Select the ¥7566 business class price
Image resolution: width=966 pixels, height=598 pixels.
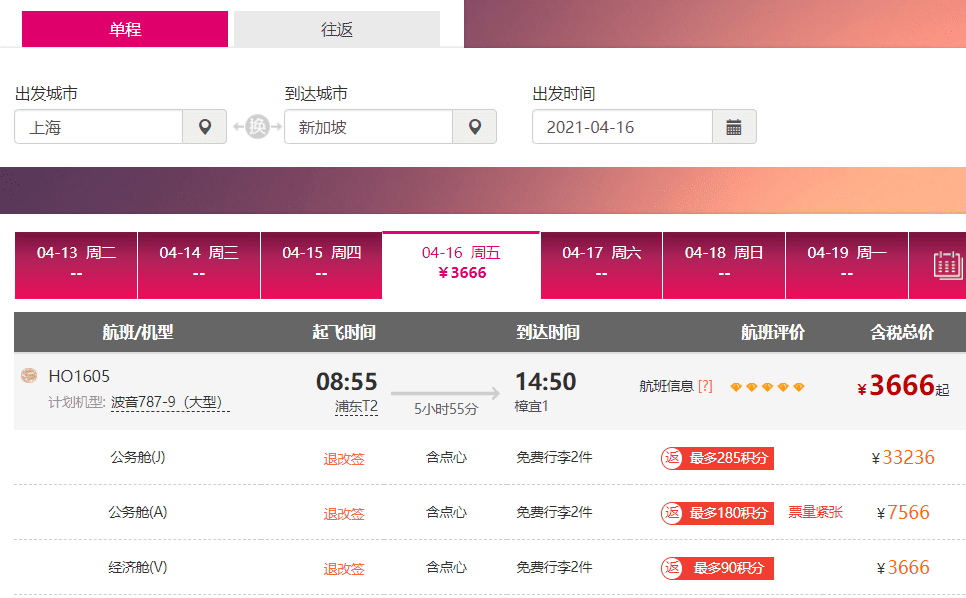click(x=908, y=513)
